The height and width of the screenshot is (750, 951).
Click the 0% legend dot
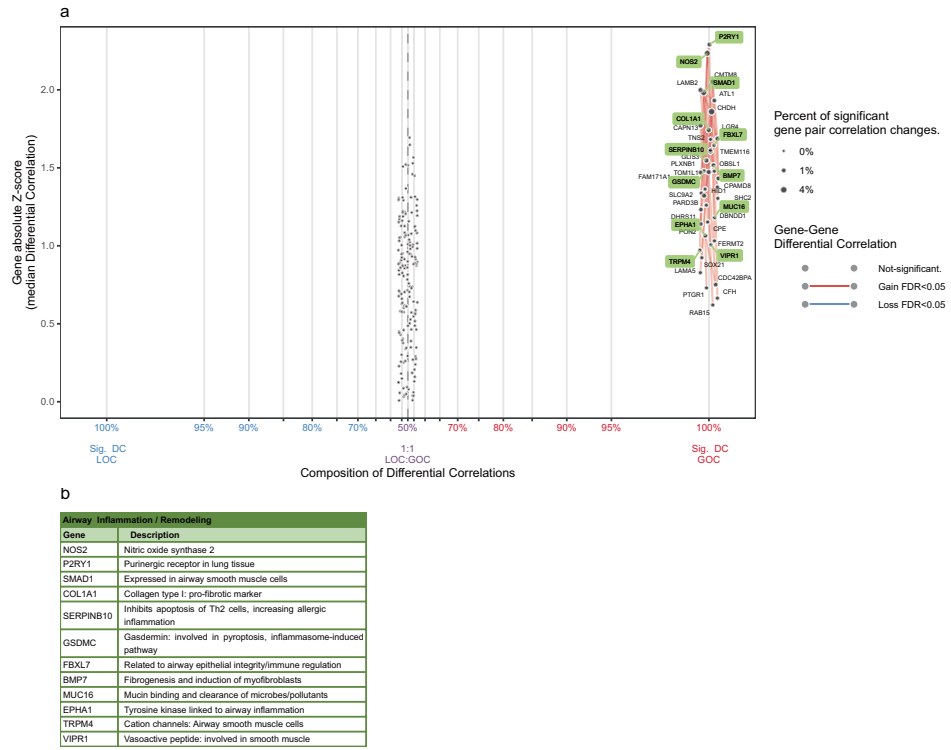click(784, 151)
